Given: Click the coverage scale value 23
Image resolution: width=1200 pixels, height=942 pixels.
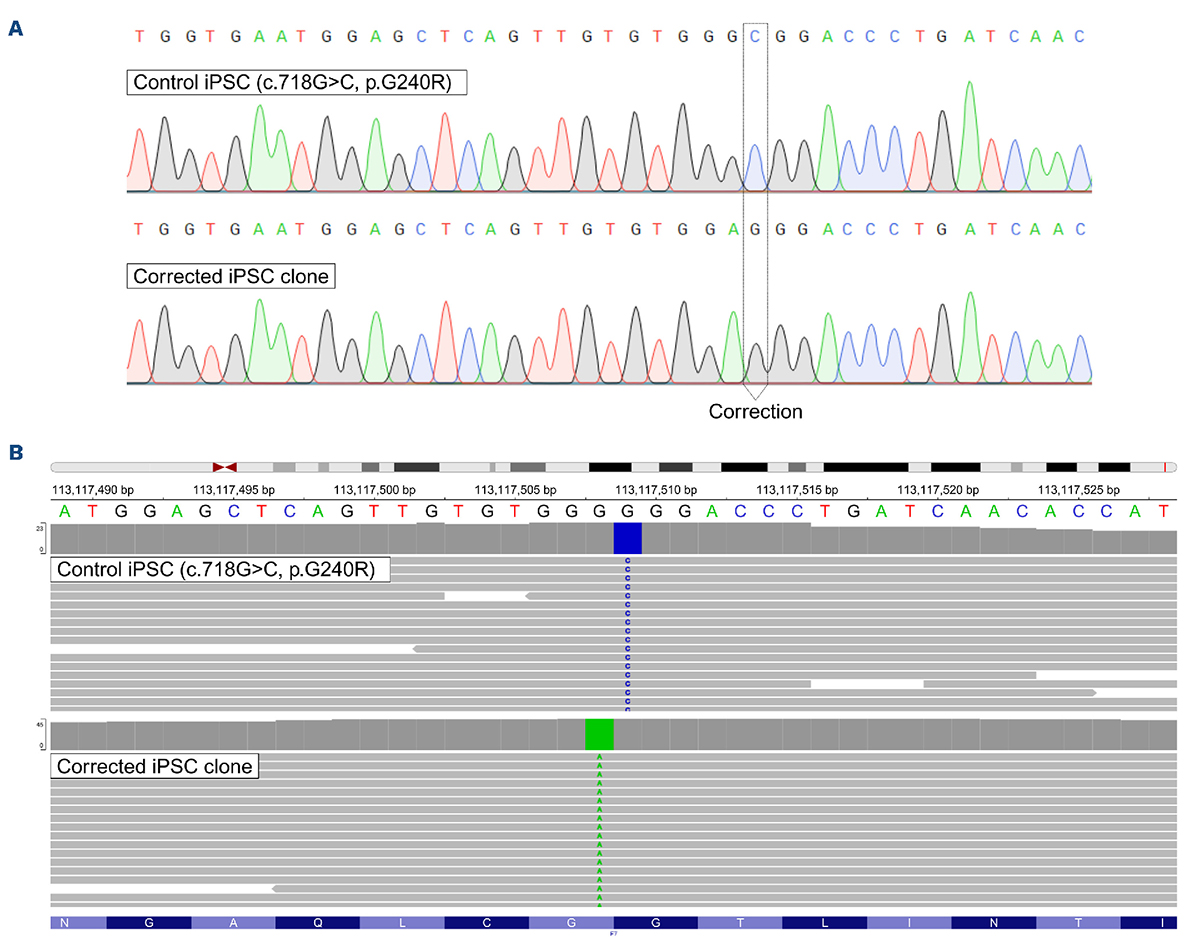Looking at the screenshot, I should 38,527.
